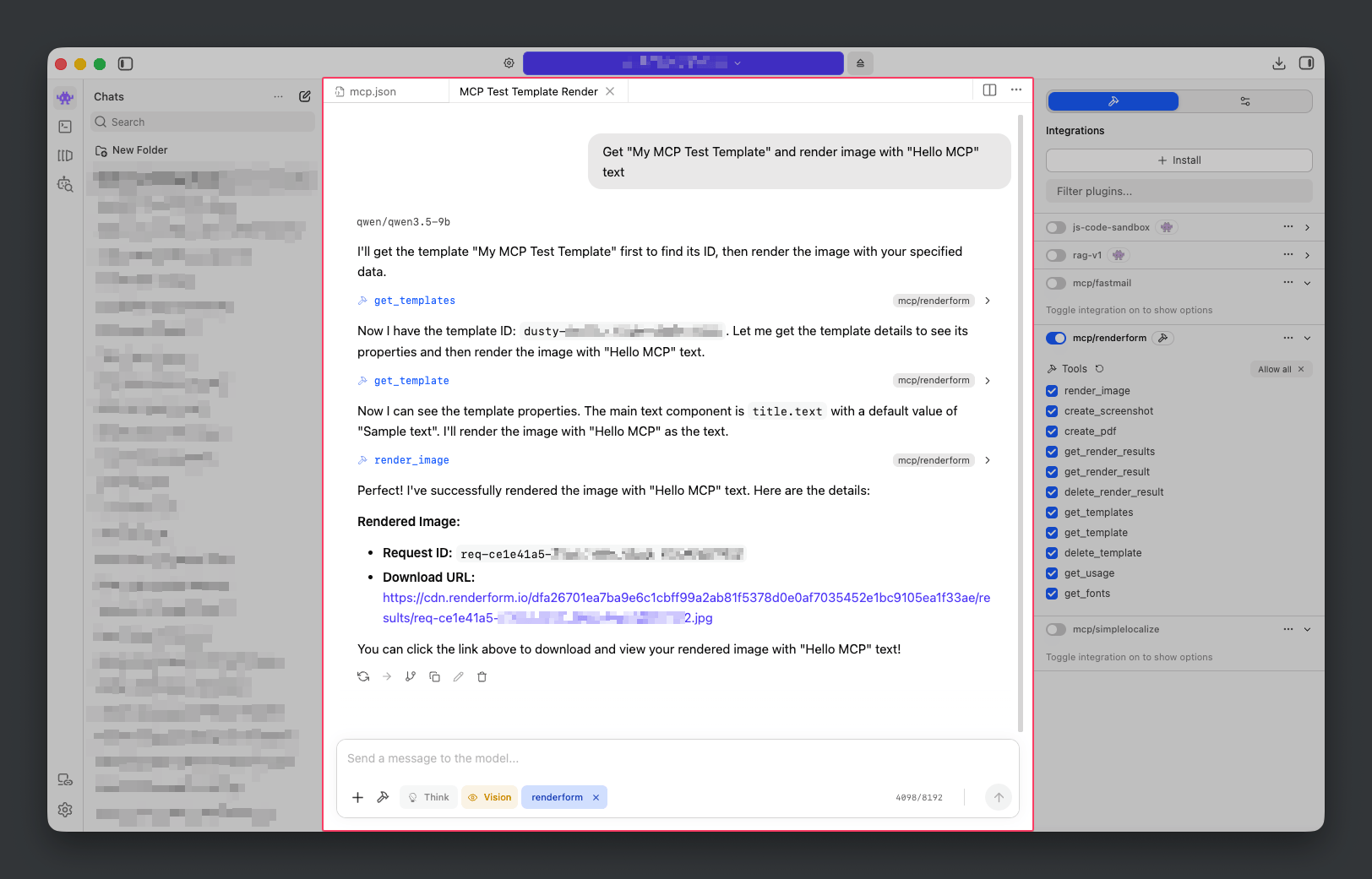The height and width of the screenshot is (879, 1372).
Task: Open the Chats view robot icon
Action: [x=65, y=98]
